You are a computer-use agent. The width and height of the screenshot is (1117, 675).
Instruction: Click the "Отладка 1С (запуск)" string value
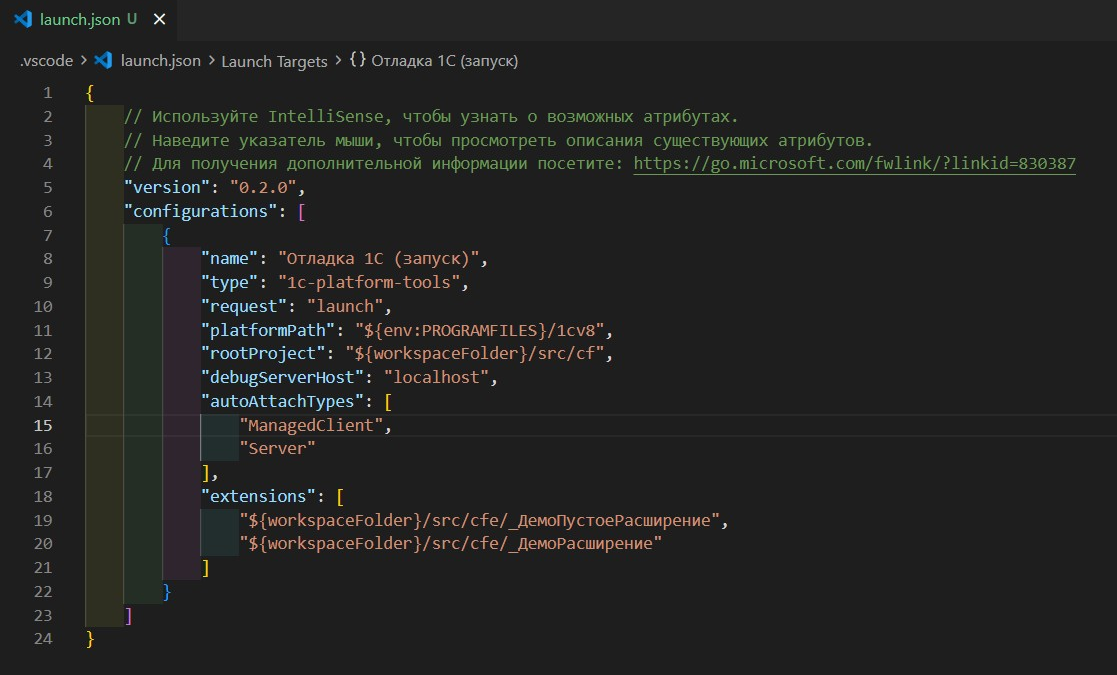pyautogui.click(x=378, y=258)
